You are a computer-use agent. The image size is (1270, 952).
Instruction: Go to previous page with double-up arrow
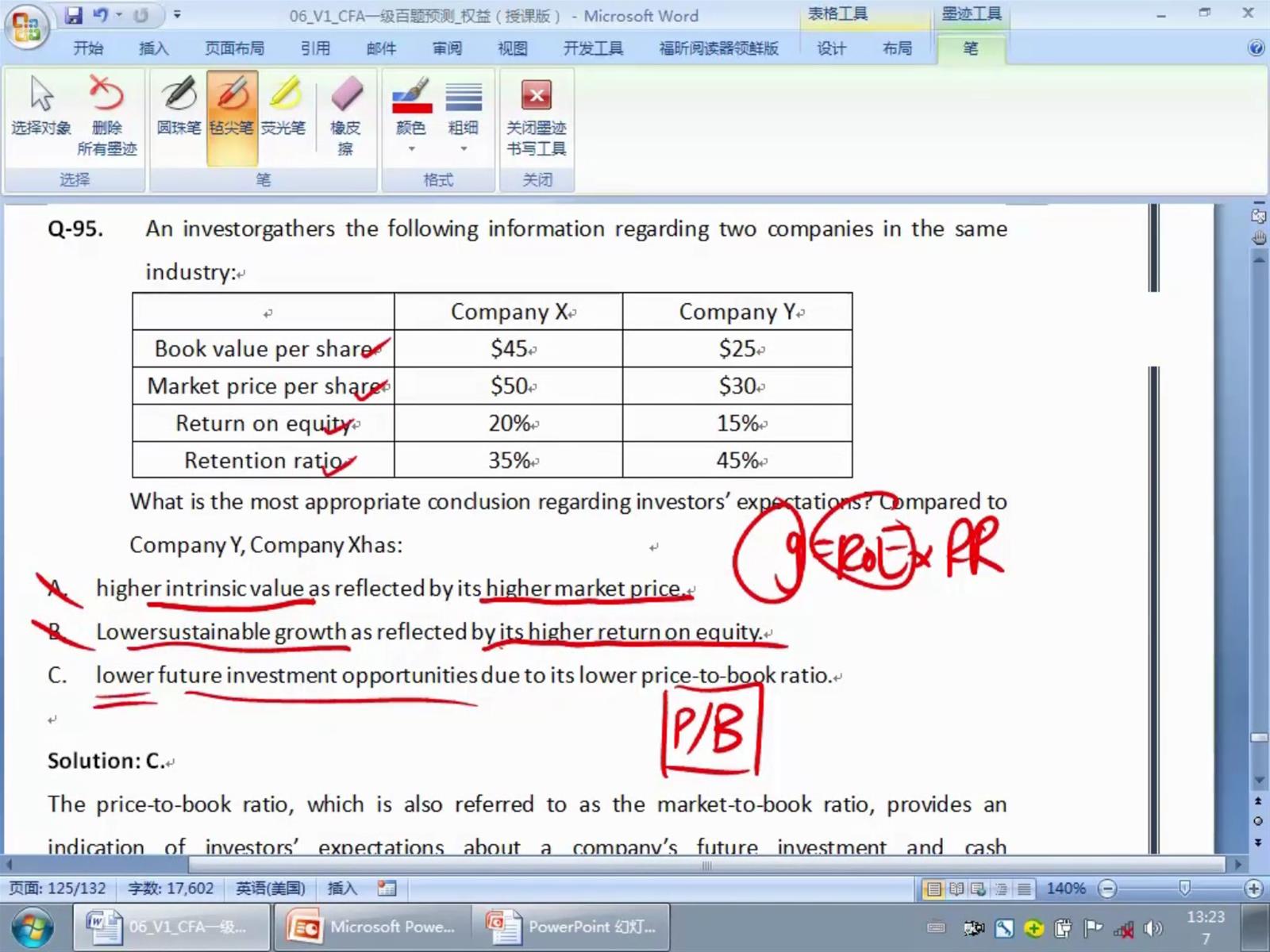click(1259, 801)
